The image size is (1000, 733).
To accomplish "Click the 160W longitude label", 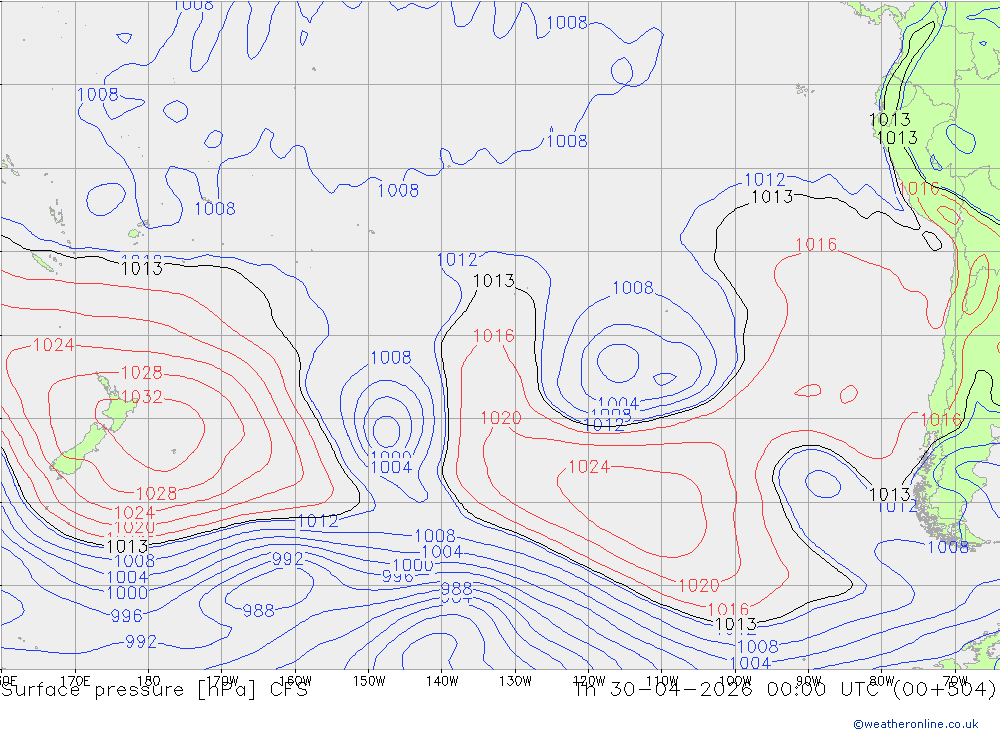I will 295,681.
